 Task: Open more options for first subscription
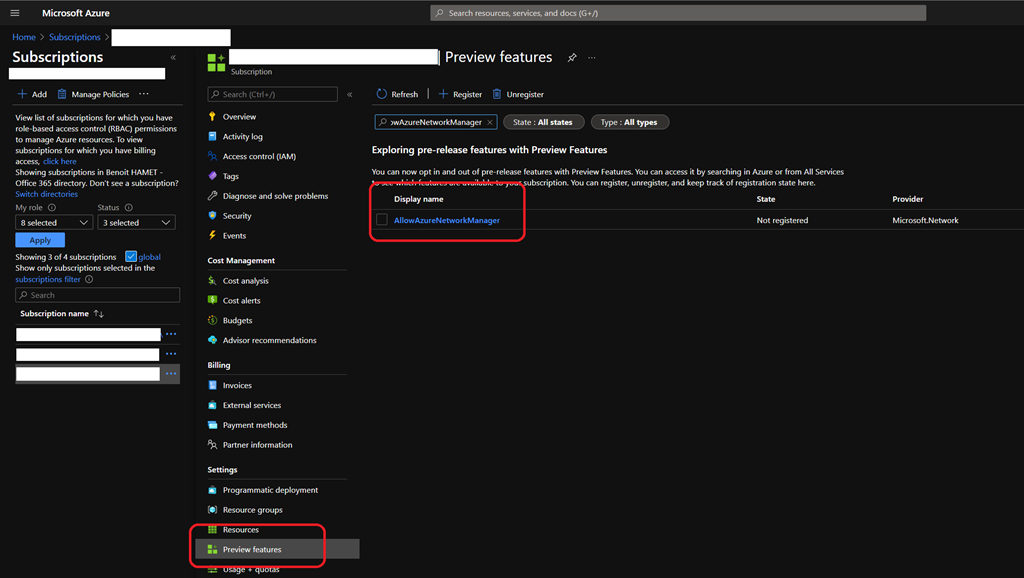point(171,334)
